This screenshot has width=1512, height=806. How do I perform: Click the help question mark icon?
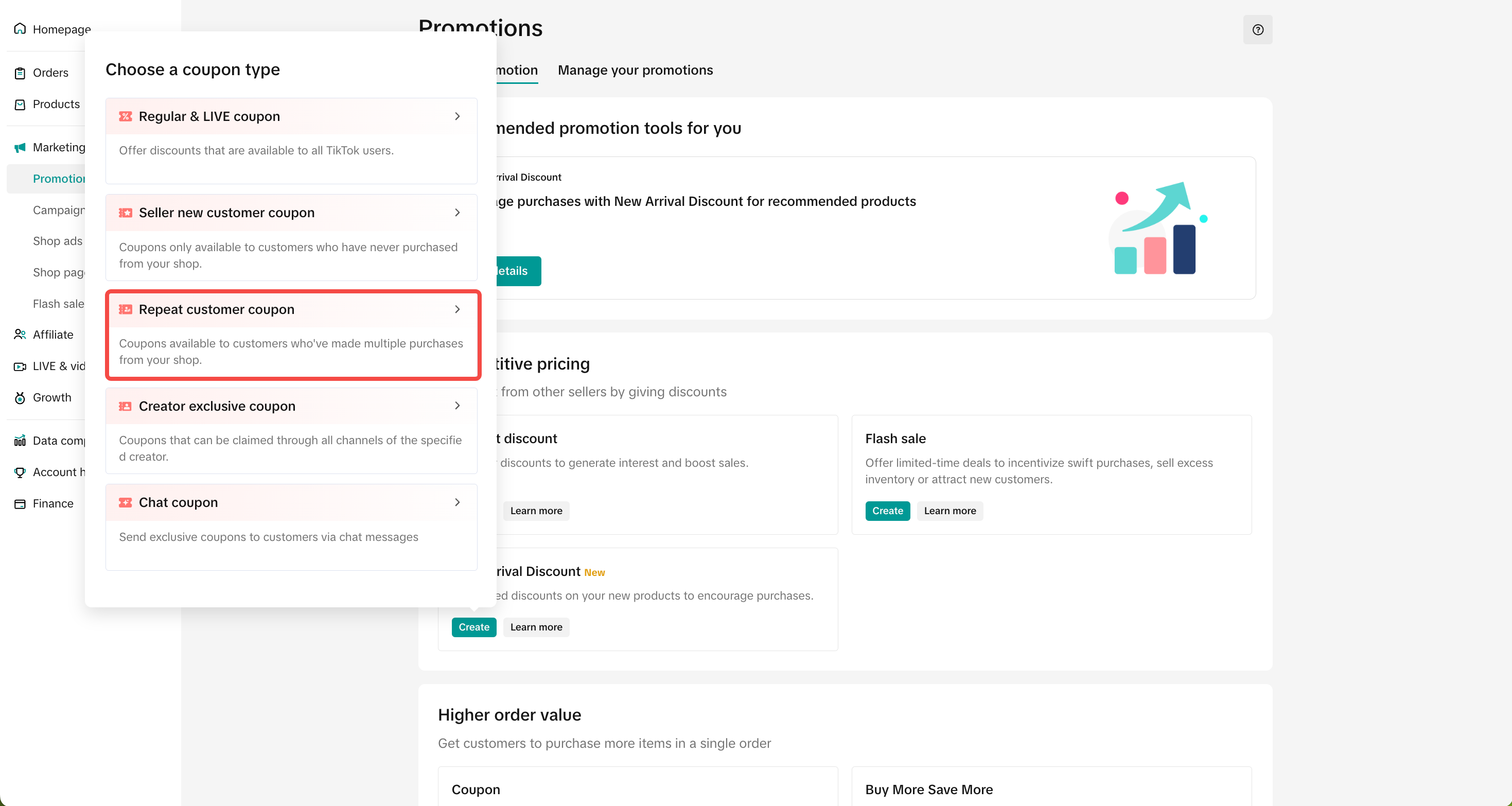1257,30
